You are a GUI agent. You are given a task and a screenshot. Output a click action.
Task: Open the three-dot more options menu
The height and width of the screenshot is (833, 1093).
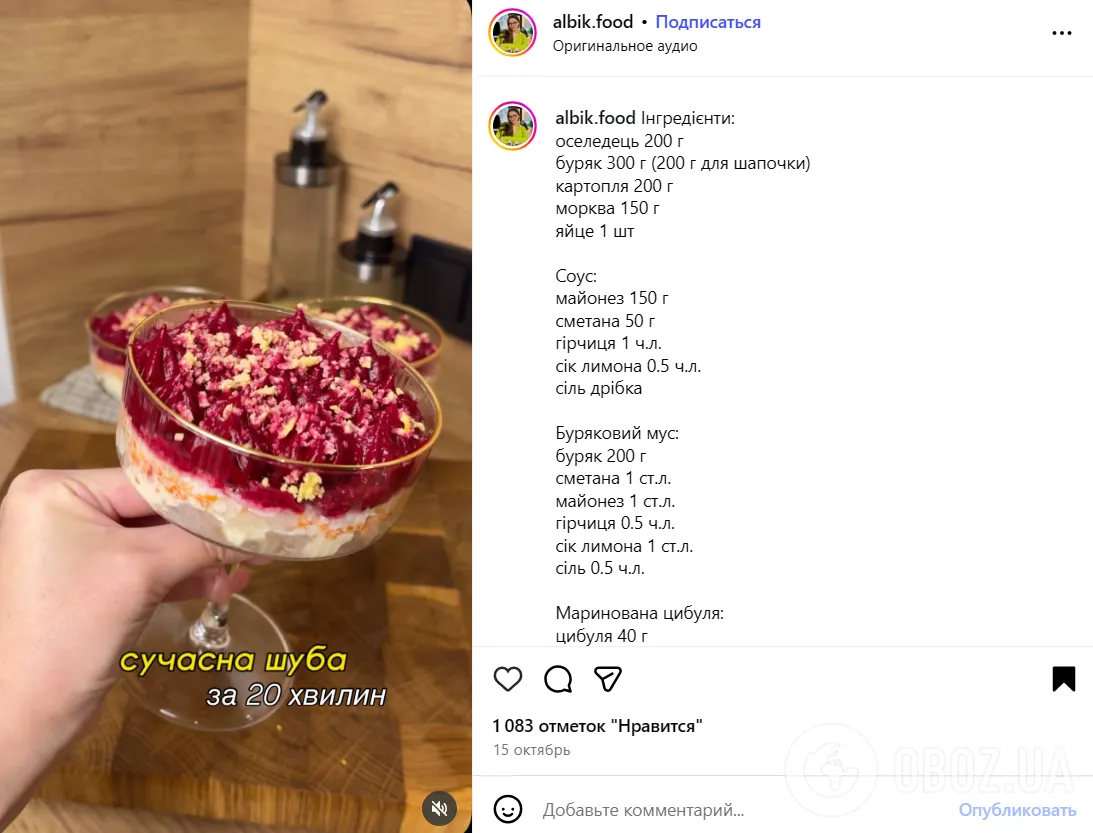pos(1062,33)
